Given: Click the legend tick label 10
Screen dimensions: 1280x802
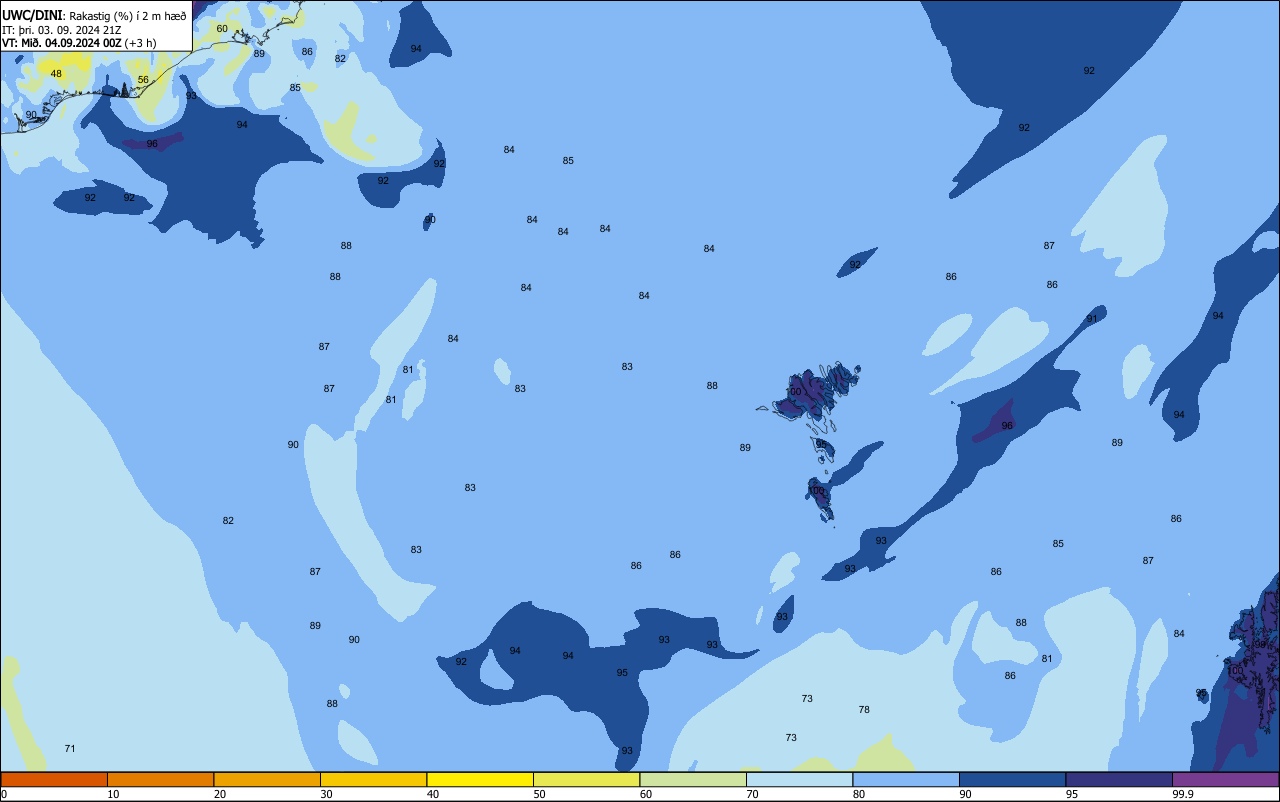Looking at the screenshot, I should (113, 794).
